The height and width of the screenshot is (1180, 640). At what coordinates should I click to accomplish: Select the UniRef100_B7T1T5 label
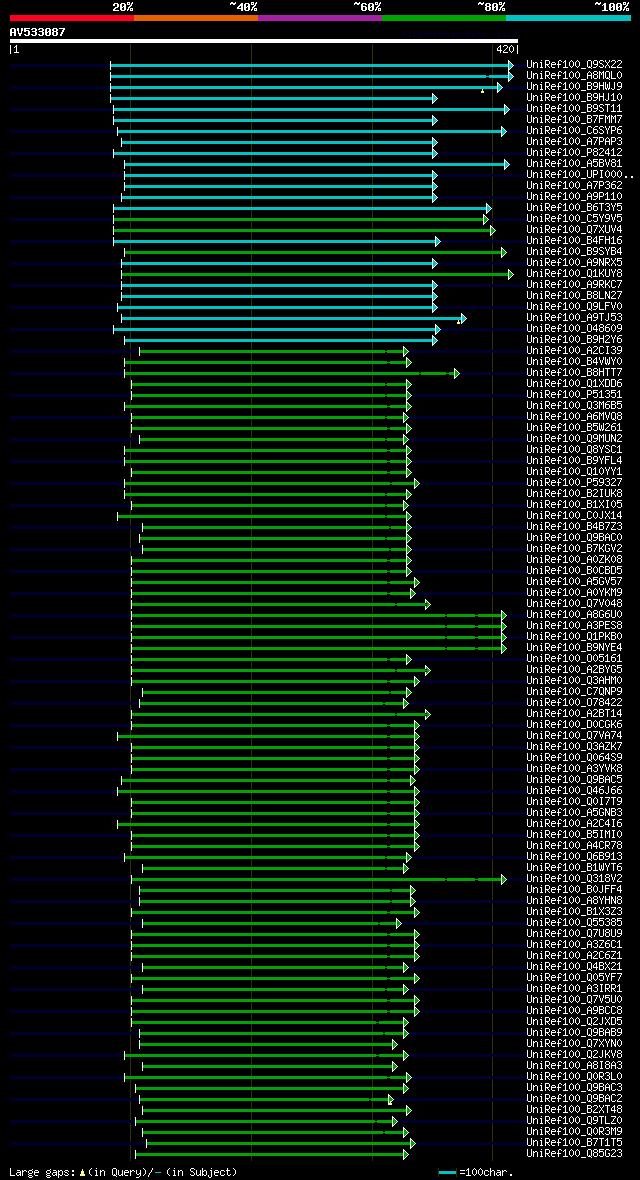click(x=574, y=1142)
